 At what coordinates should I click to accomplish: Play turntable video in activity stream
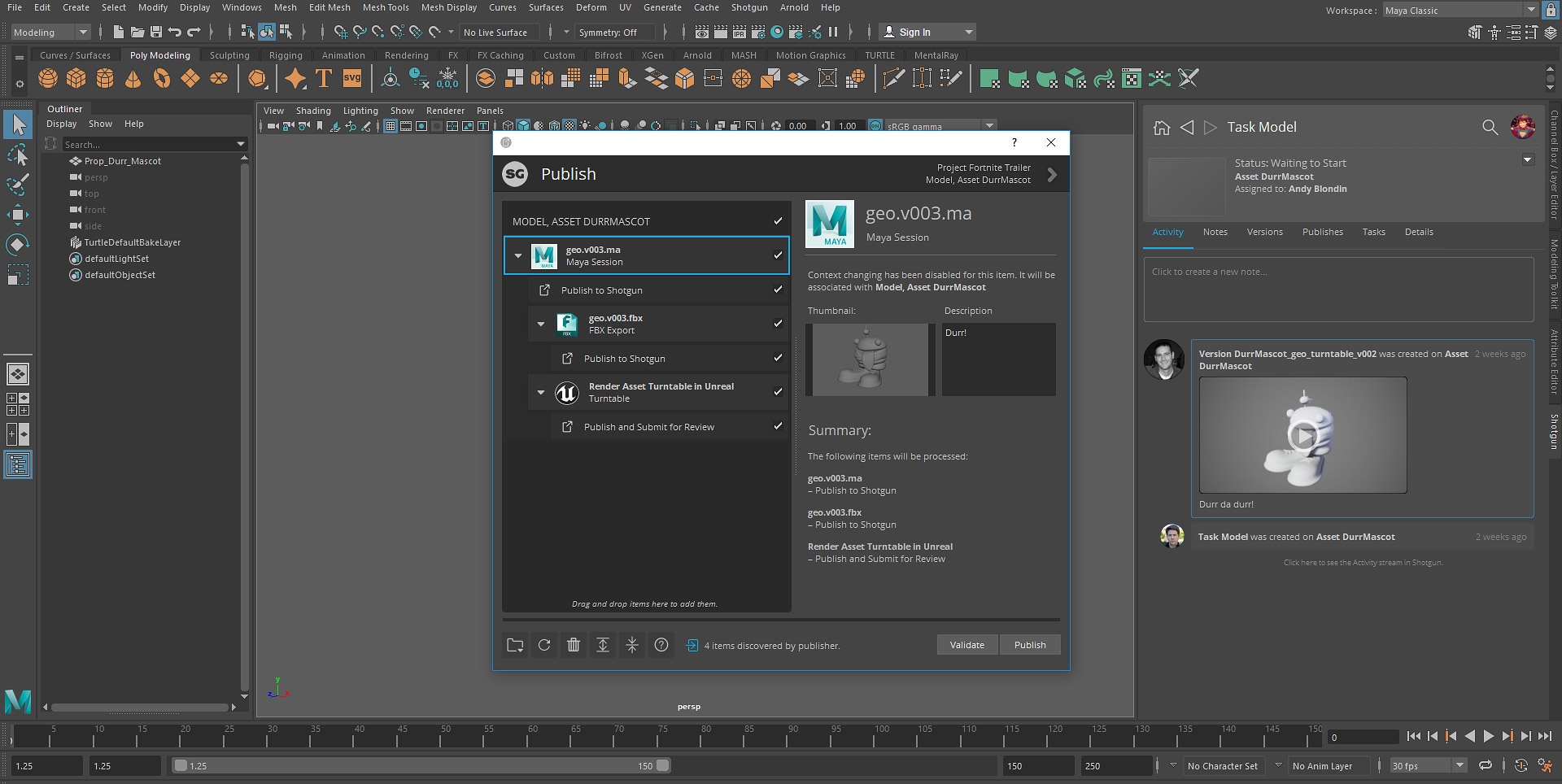[1302, 436]
